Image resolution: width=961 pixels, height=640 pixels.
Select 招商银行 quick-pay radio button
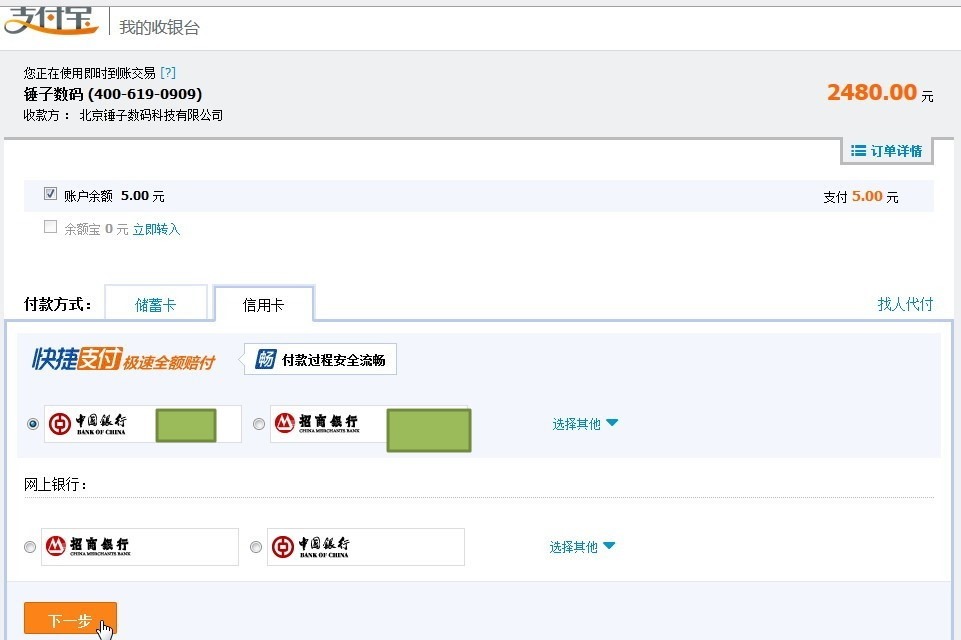259,424
